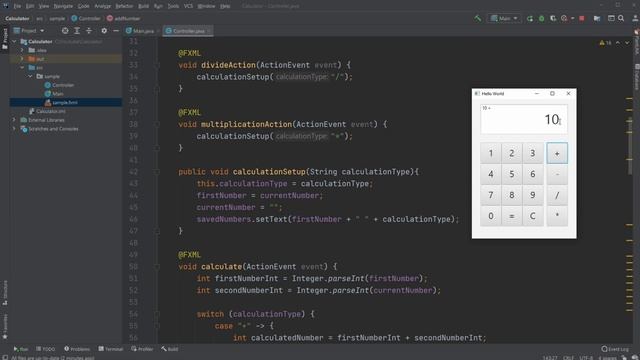The image size is (640, 360).
Task: Click the Rerun Main icon
Action: [x=530, y=18]
